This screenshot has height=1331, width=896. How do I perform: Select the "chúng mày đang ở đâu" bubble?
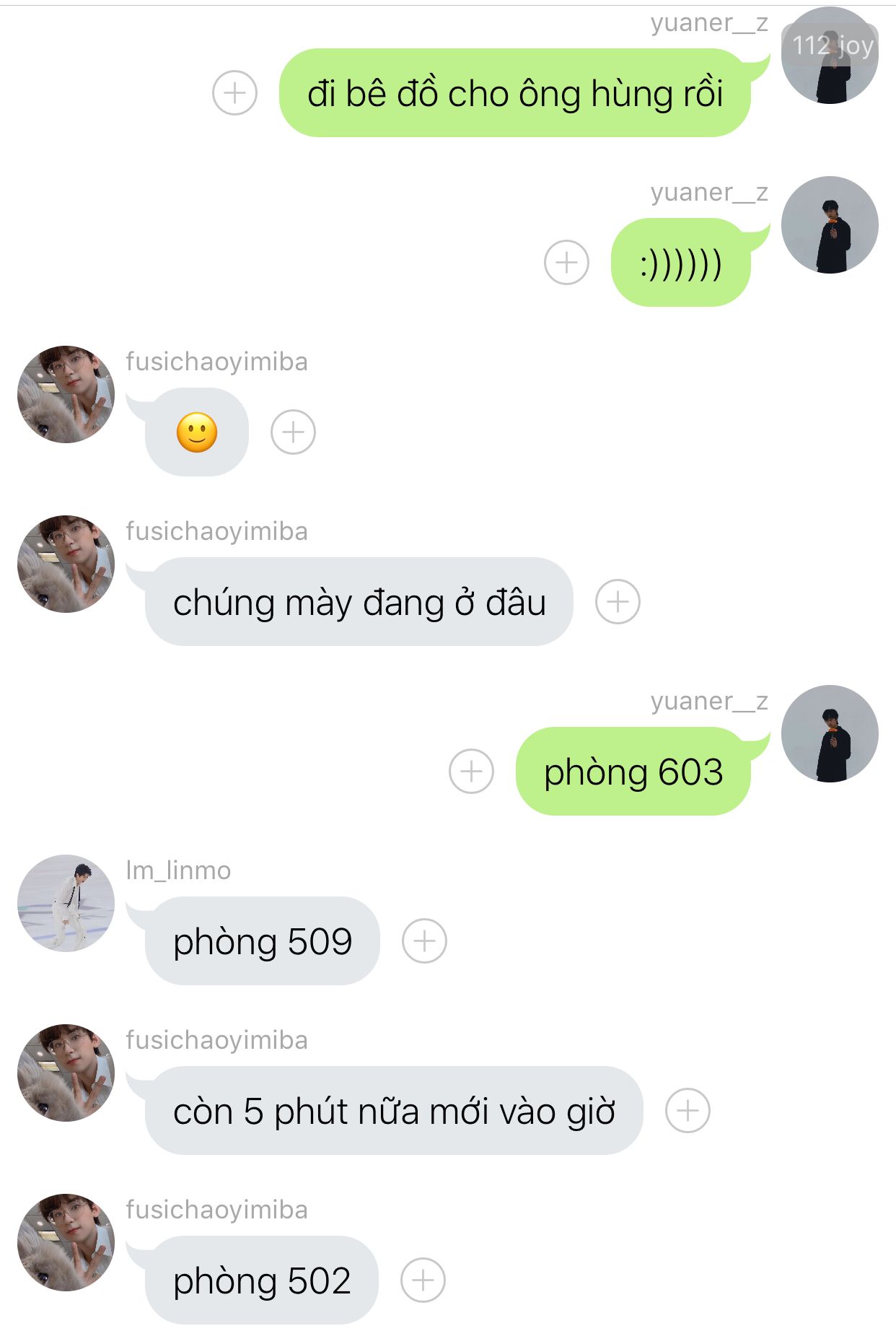click(359, 602)
